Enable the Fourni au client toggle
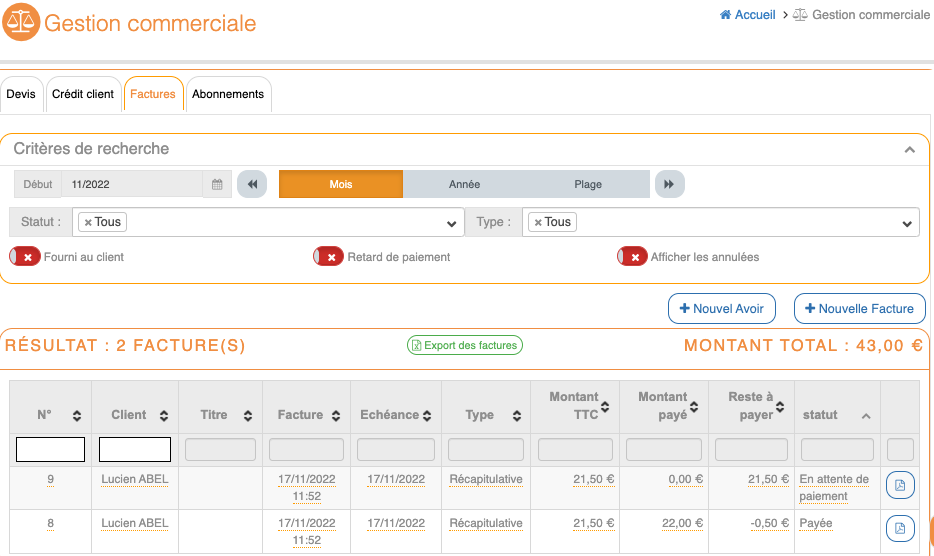Image resolution: width=934 pixels, height=556 pixels. pyautogui.click(x=26, y=257)
